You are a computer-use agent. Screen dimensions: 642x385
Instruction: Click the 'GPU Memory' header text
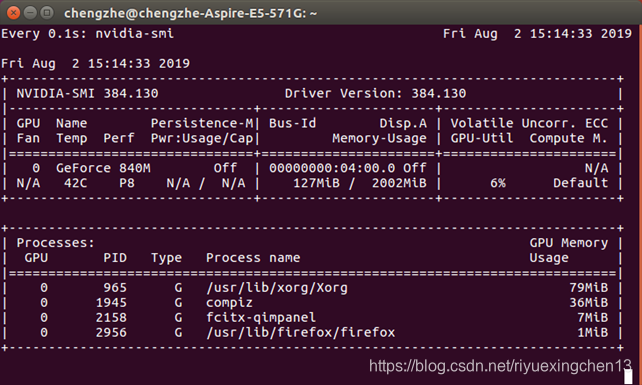(569, 243)
